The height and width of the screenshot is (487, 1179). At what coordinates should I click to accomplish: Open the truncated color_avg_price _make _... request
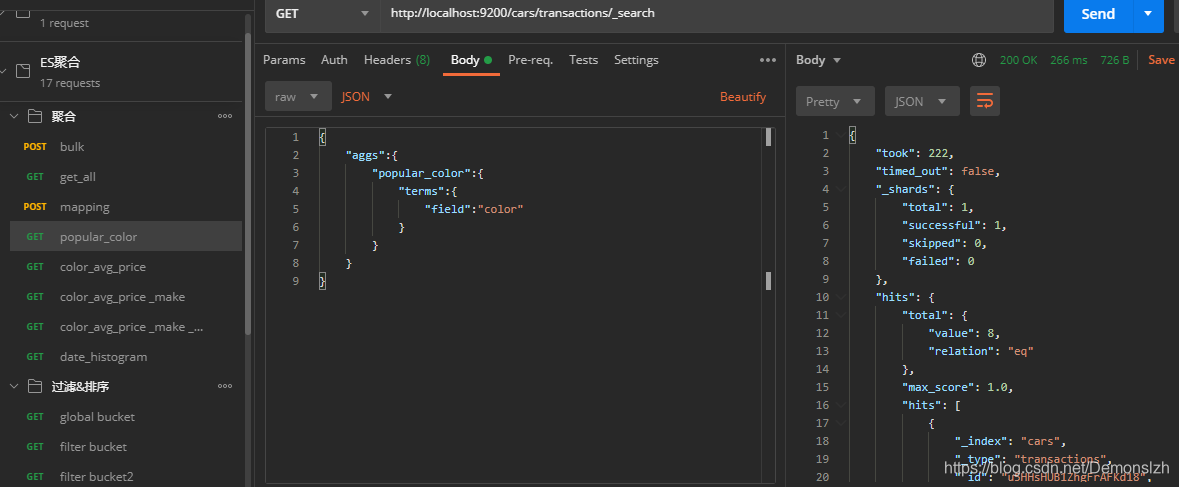coord(126,327)
